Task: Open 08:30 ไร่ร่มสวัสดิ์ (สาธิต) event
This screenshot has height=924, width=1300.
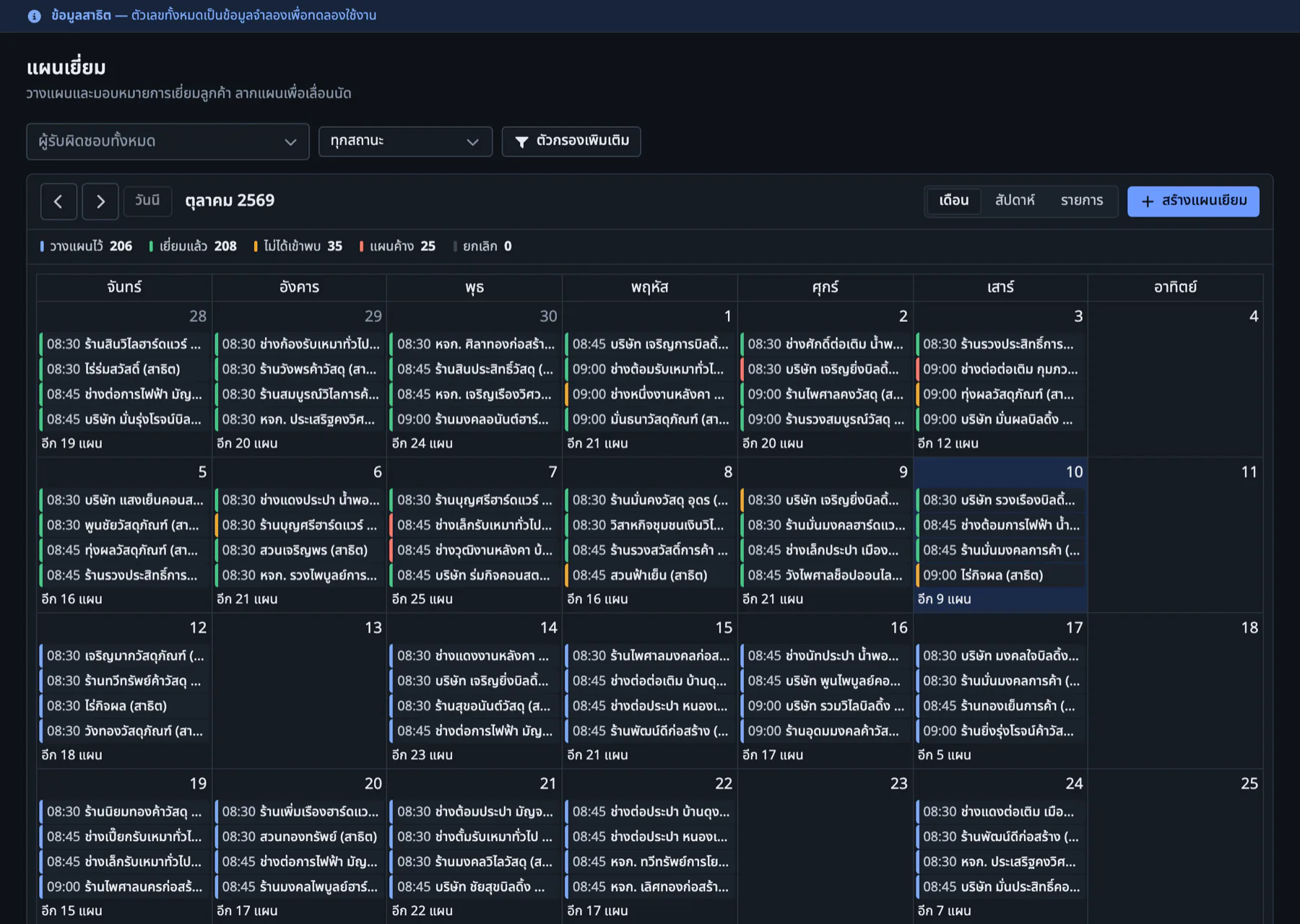Action: click(124, 369)
